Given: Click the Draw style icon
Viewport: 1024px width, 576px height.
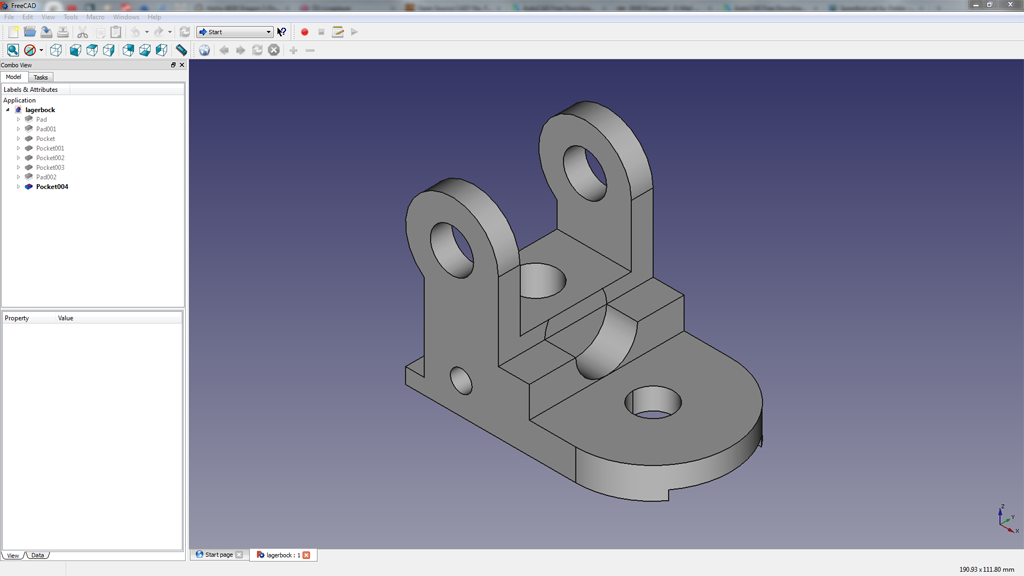Looking at the screenshot, I should [x=29, y=50].
